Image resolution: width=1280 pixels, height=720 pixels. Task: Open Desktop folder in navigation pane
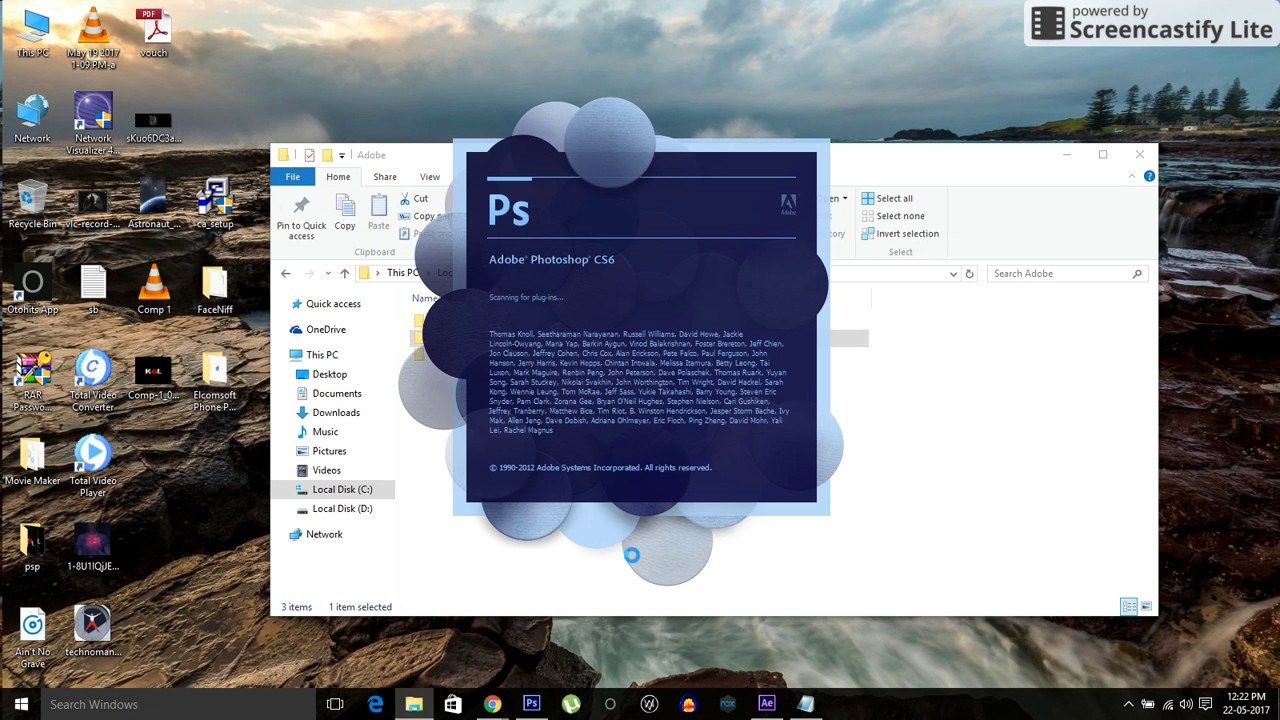[x=329, y=374]
